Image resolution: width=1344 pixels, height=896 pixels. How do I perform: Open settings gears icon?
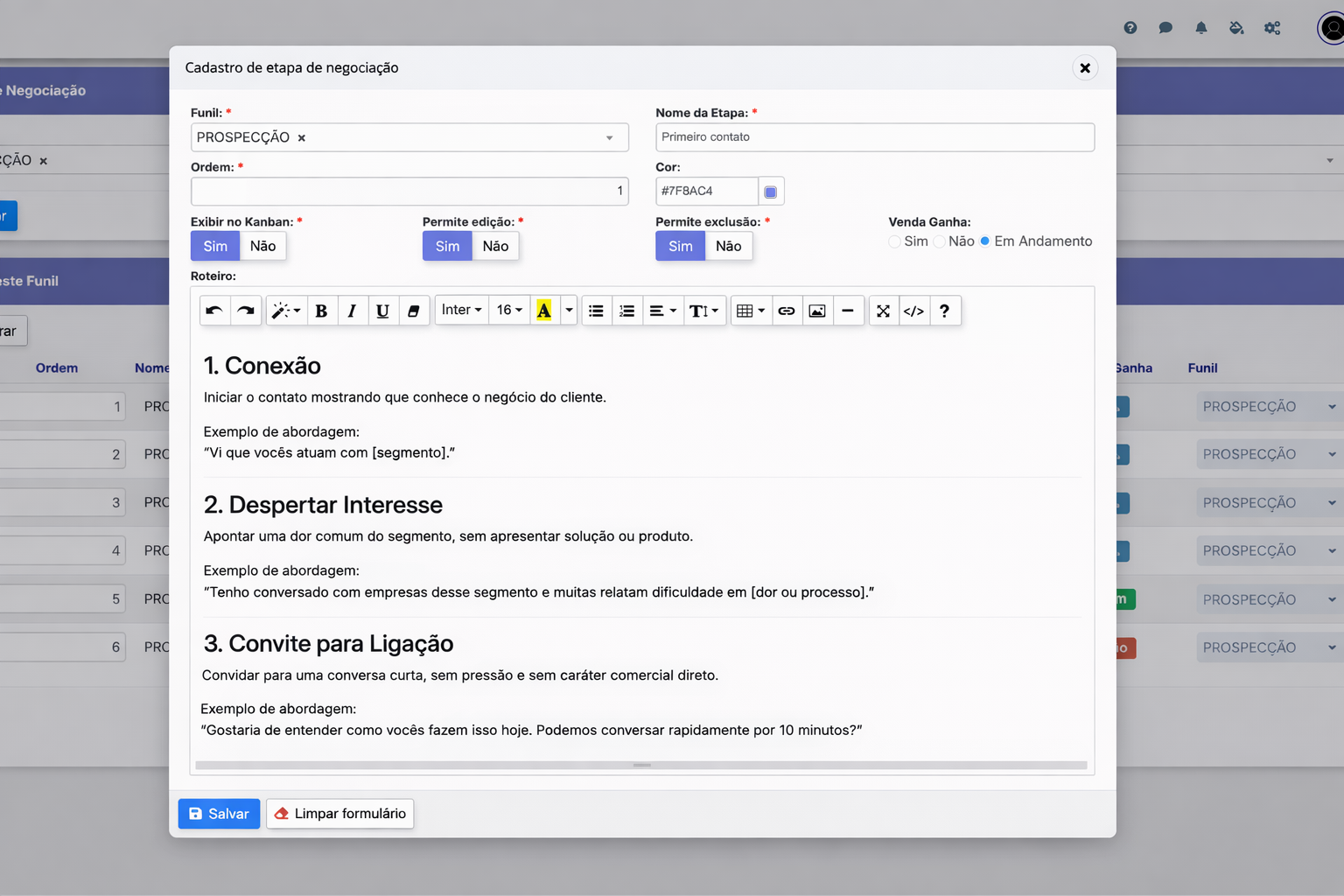coord(1272,28)
